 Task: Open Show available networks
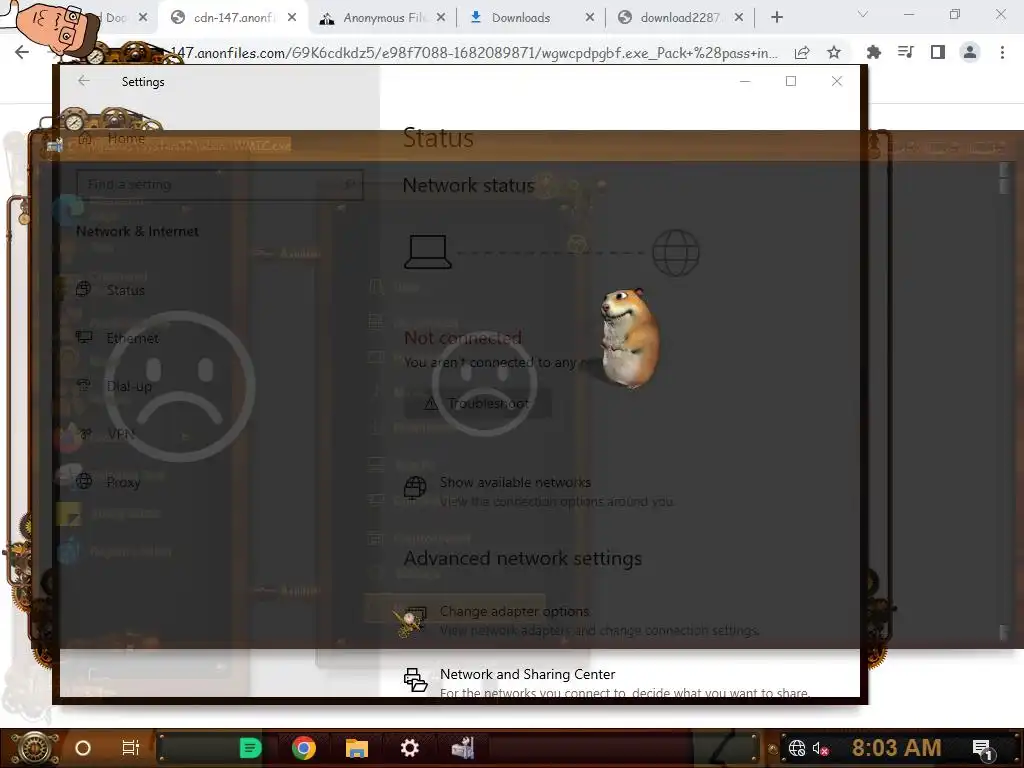pyautogui.click(x=515, y=482)
